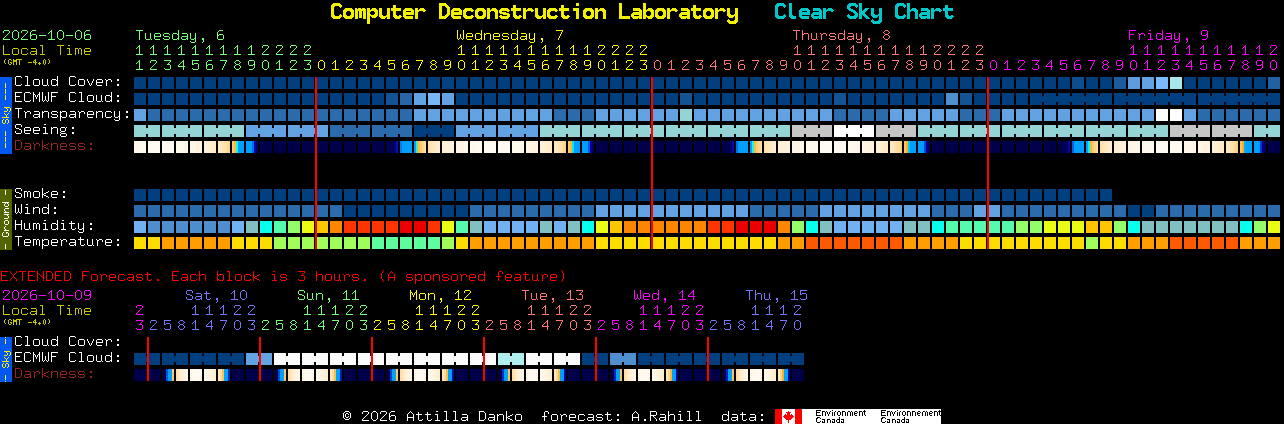Open the red Darkness label in hourly forecast
1284x424 pixels.
54,146
